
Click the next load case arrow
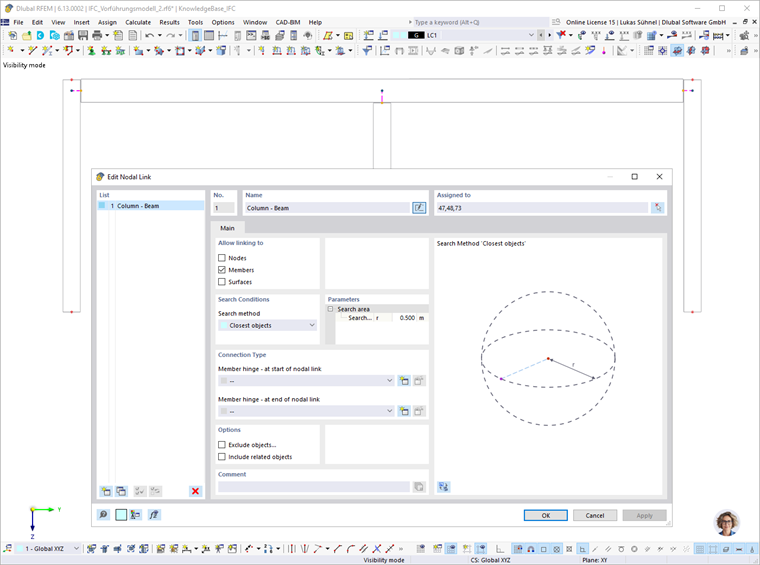549,35
